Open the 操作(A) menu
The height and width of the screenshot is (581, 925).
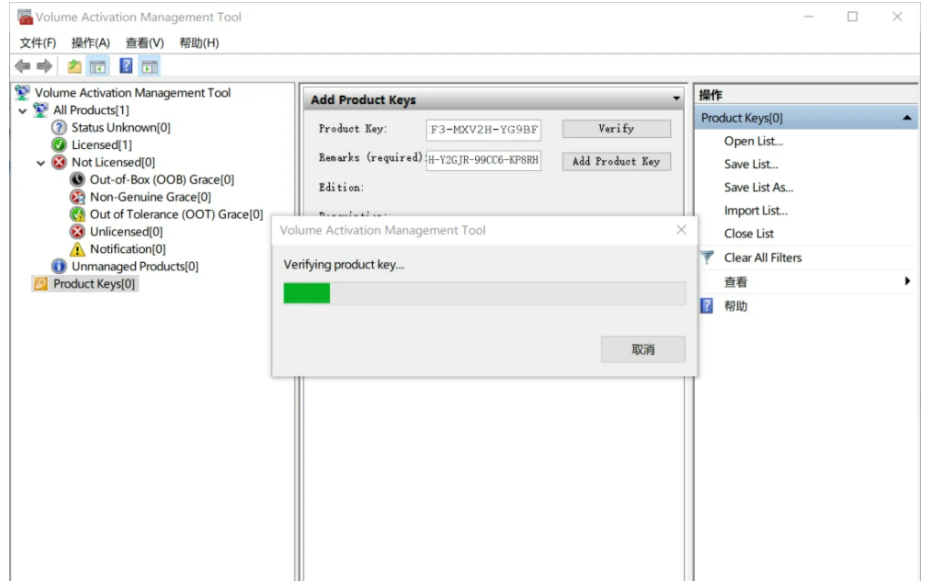pyautogui.click(x=91, y=43)
